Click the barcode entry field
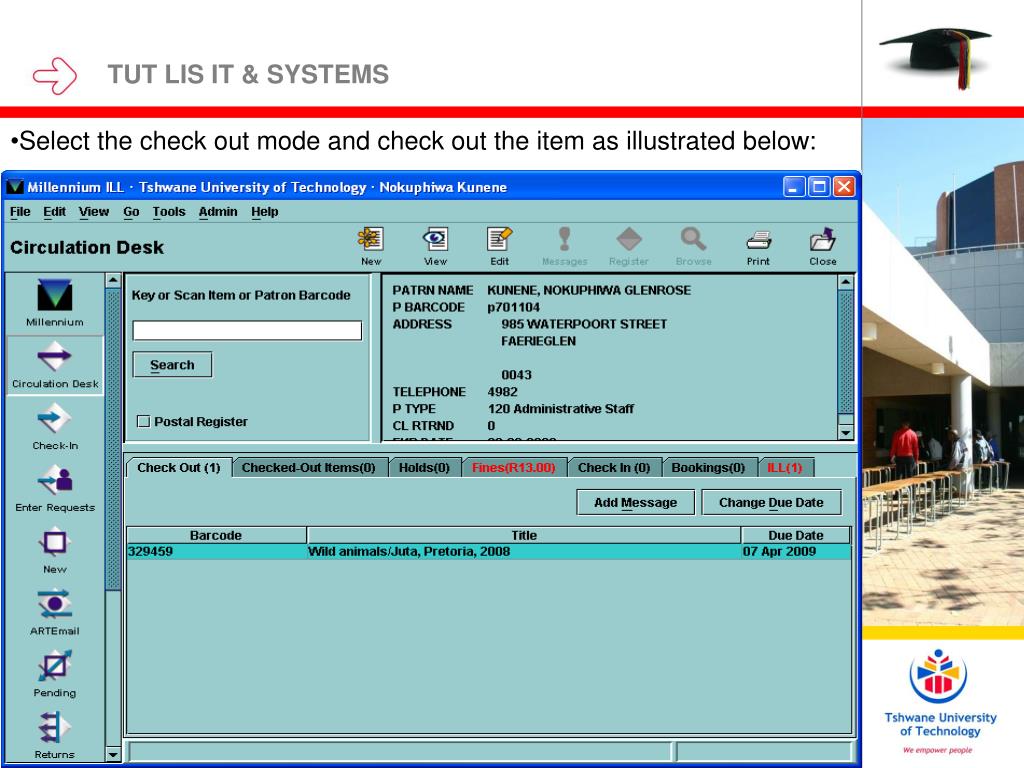Image resolution: width=1024 pixels, height=768 pixels. [x=247, y=330]
